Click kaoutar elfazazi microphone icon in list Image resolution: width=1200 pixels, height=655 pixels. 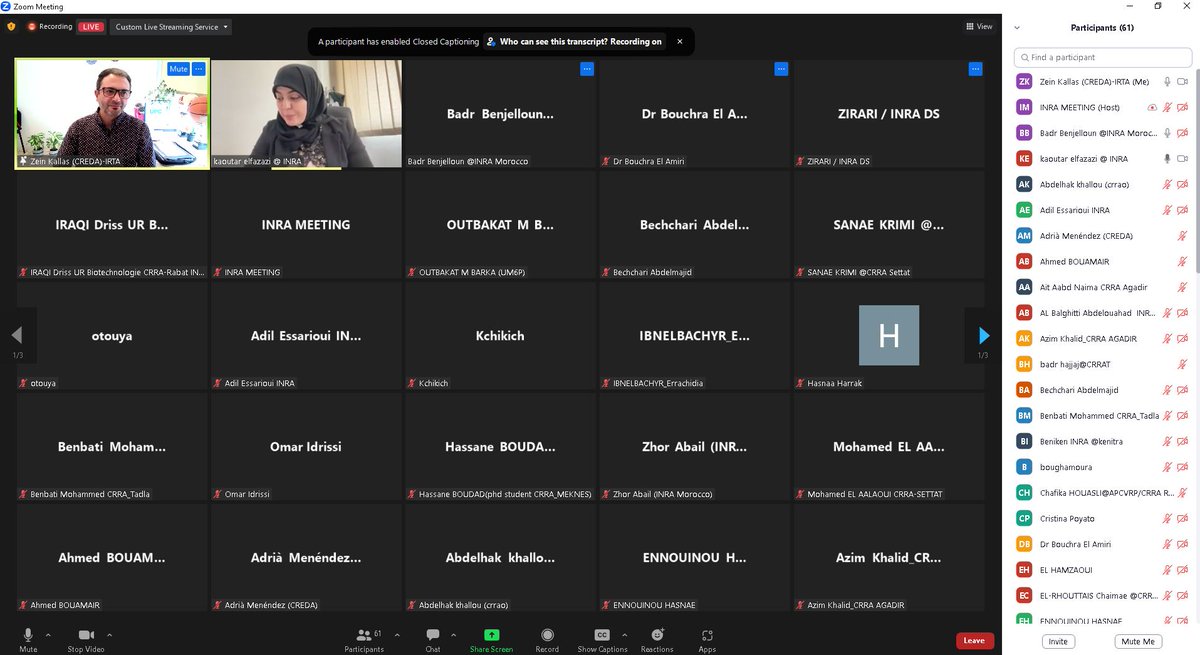pos(1167,158)
